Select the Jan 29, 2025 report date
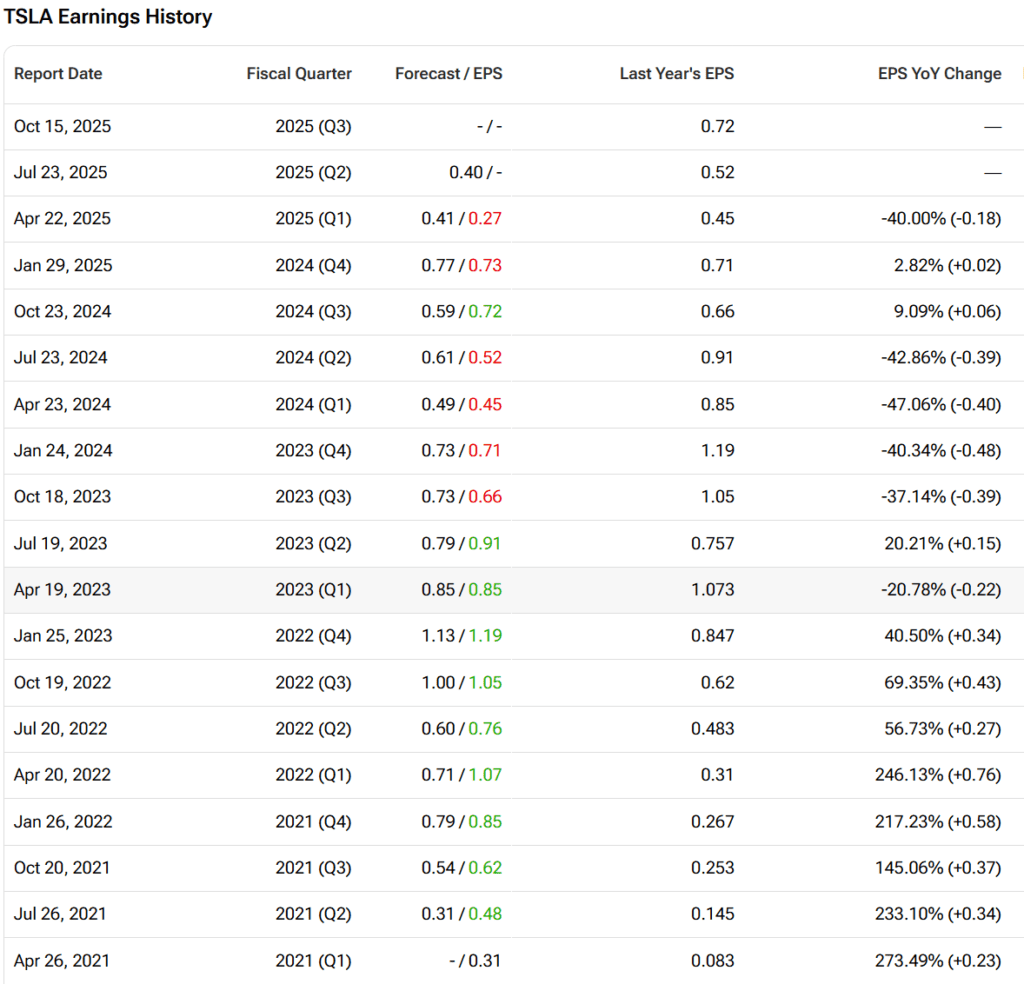The height and width of the screenshot is (984, 1024). (63, 265)
